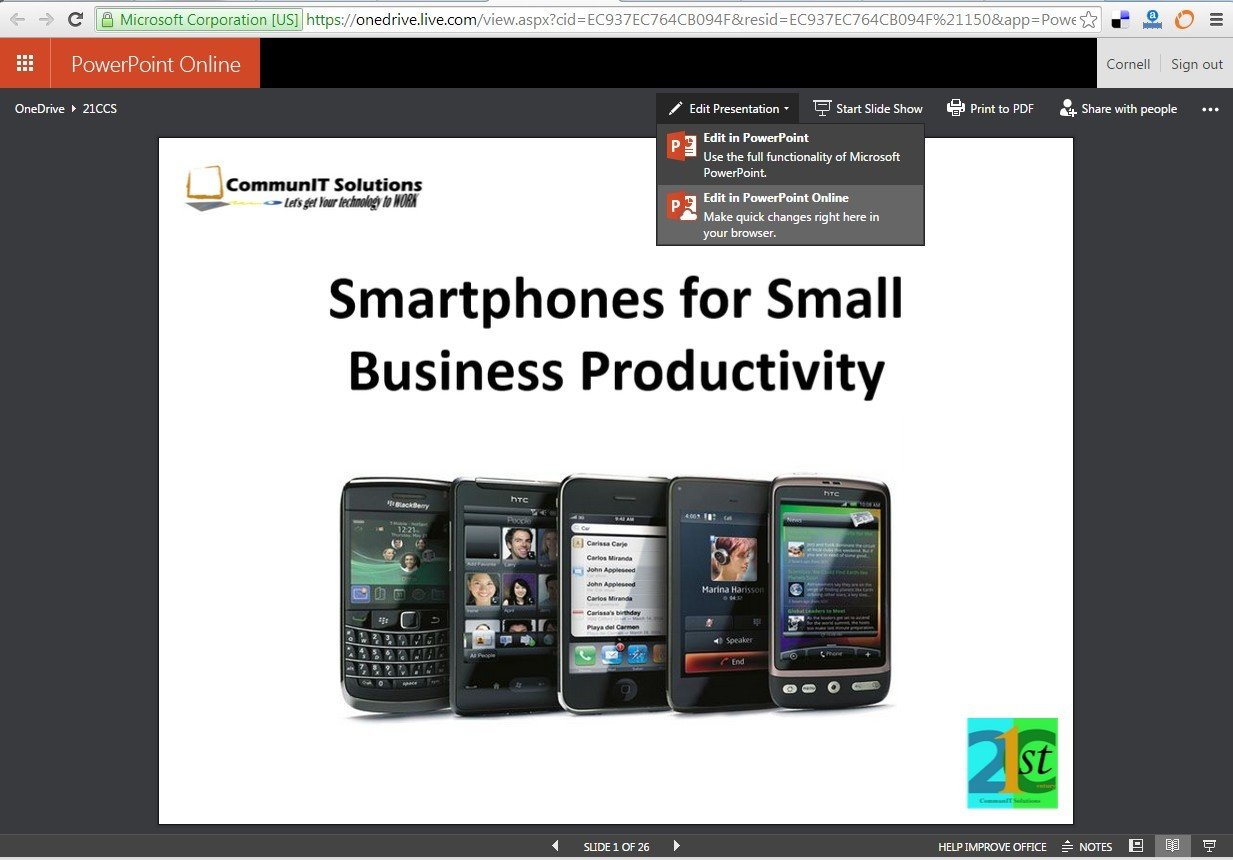
Task: Click the Print to PDF label
Action: (x=1002, y=108)
